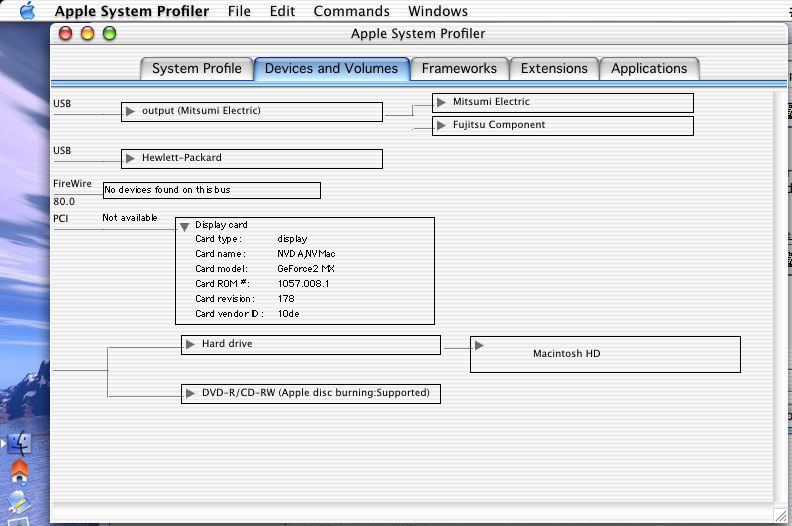Image resolution: width=792 pixels, height=526 pixels.
Task: Expand the output (Mitsumi Electric) USB entry
Action: tap(130, 111)
